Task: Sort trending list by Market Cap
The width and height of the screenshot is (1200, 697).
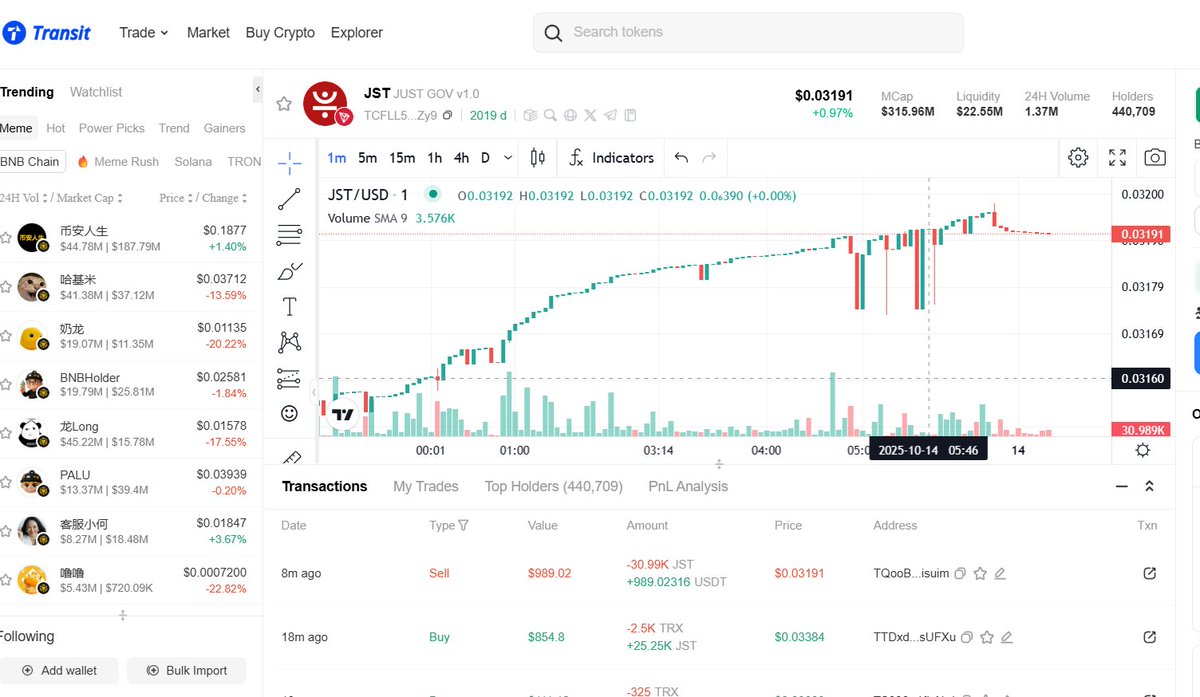Action: [x=91, y=198]
